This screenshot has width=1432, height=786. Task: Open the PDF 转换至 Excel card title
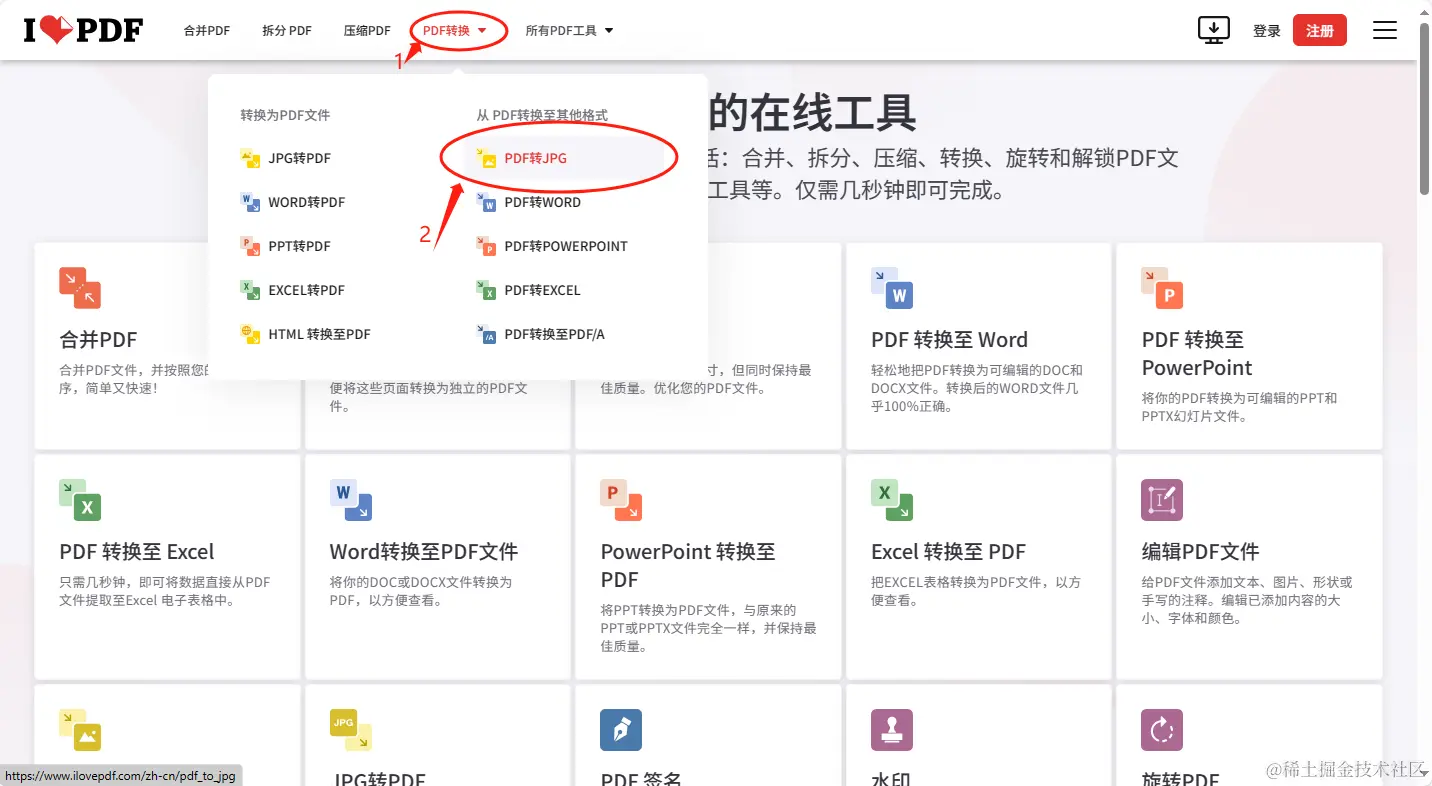click(137, 552)
